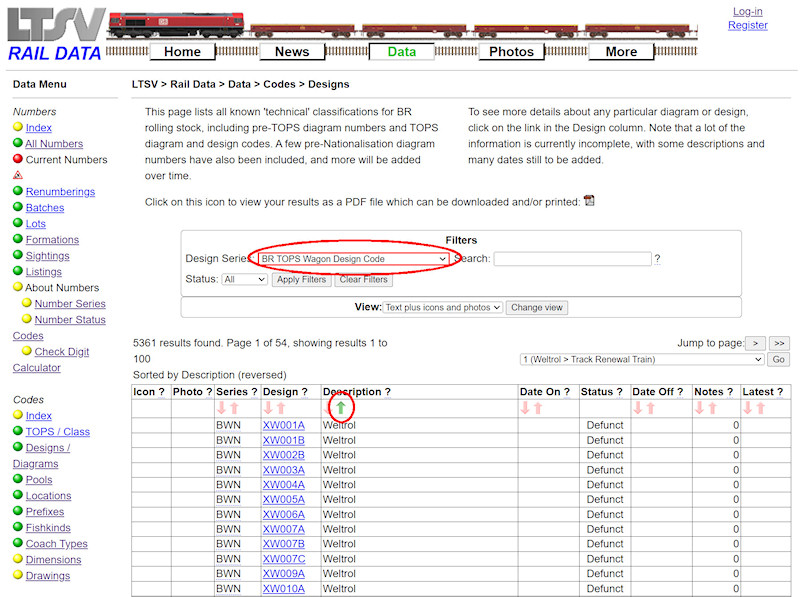Switch to the News tab
This screenshot has height=597, width=800.
(x=291, y=52)
